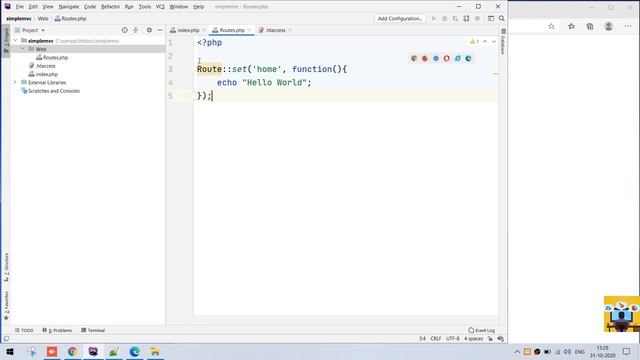
Task: Go to next highlighted error arrow
Action: tap(493, 42)
